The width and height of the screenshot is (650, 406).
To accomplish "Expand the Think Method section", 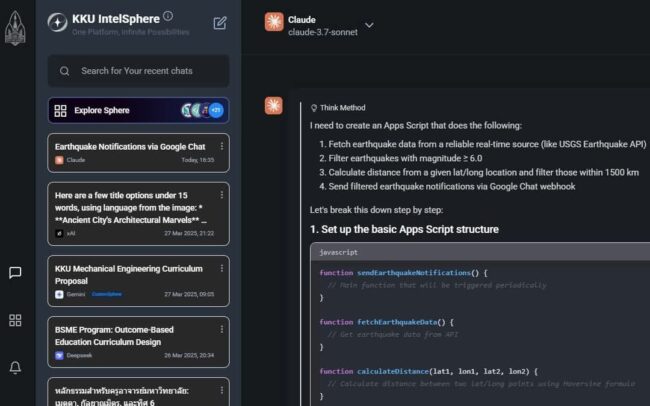I will coord(337,108).
